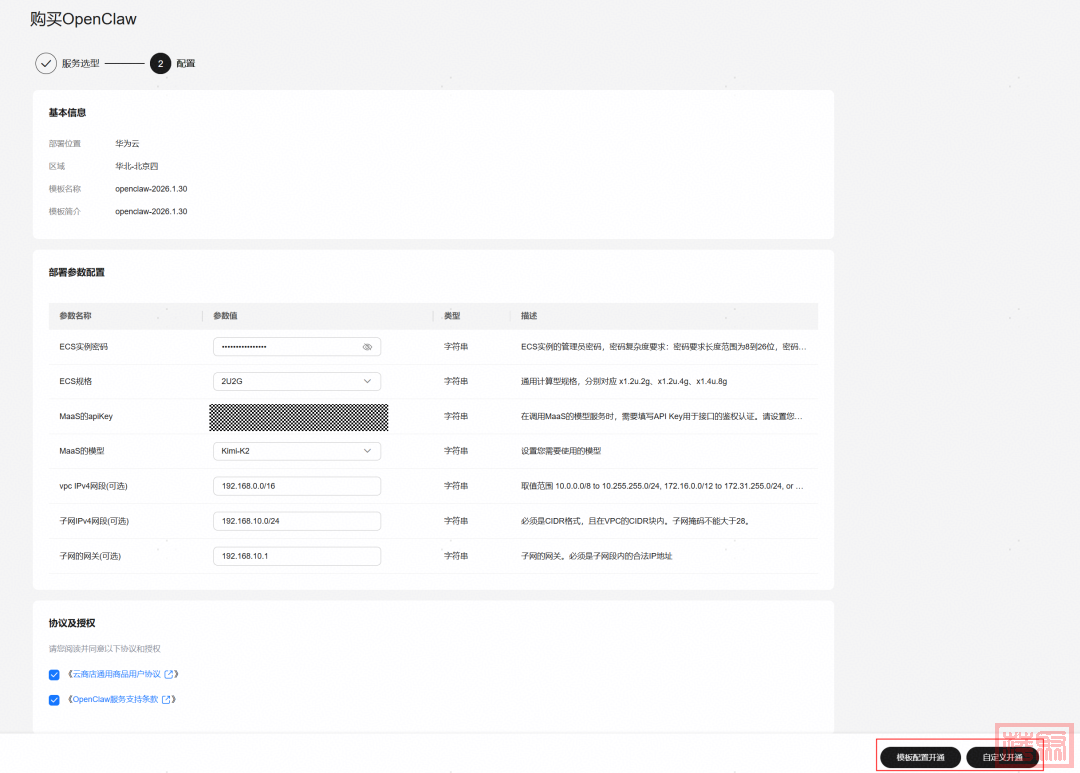This screenshot has width=1080, height=773.
Task: Open the MaaS的模型 dropdown showing Kimi-K2
Action: [296, 451]
